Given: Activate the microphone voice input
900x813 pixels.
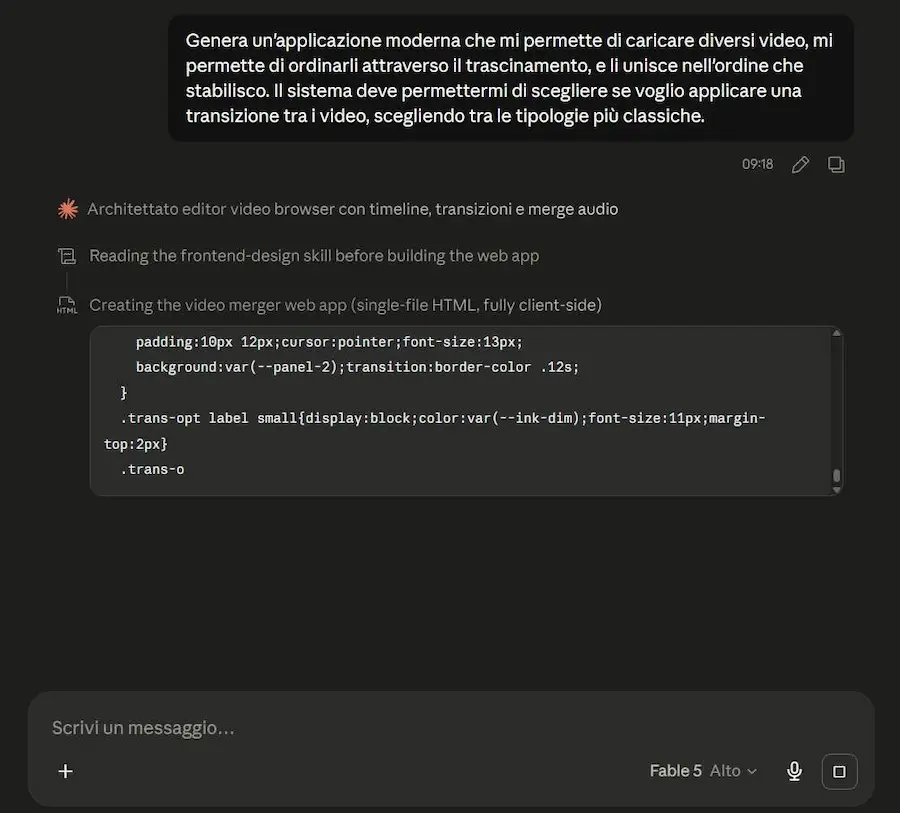Looking at the screenshot, I should tap(794, 771).
